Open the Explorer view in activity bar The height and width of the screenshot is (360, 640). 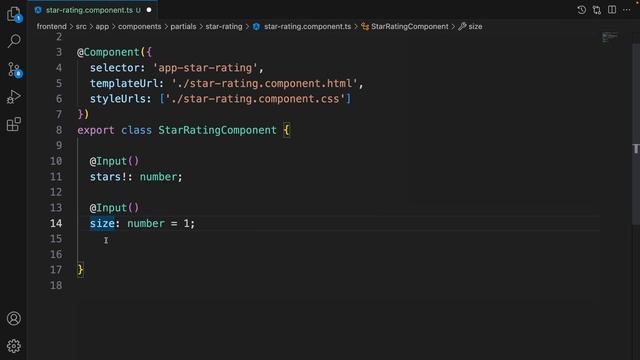(14, 14)
